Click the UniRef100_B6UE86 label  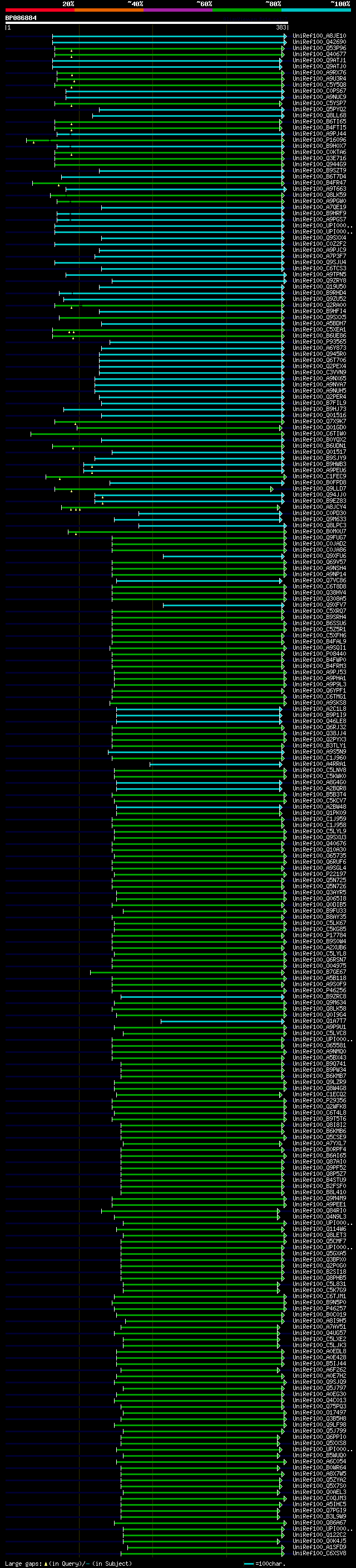pos(319,336)
